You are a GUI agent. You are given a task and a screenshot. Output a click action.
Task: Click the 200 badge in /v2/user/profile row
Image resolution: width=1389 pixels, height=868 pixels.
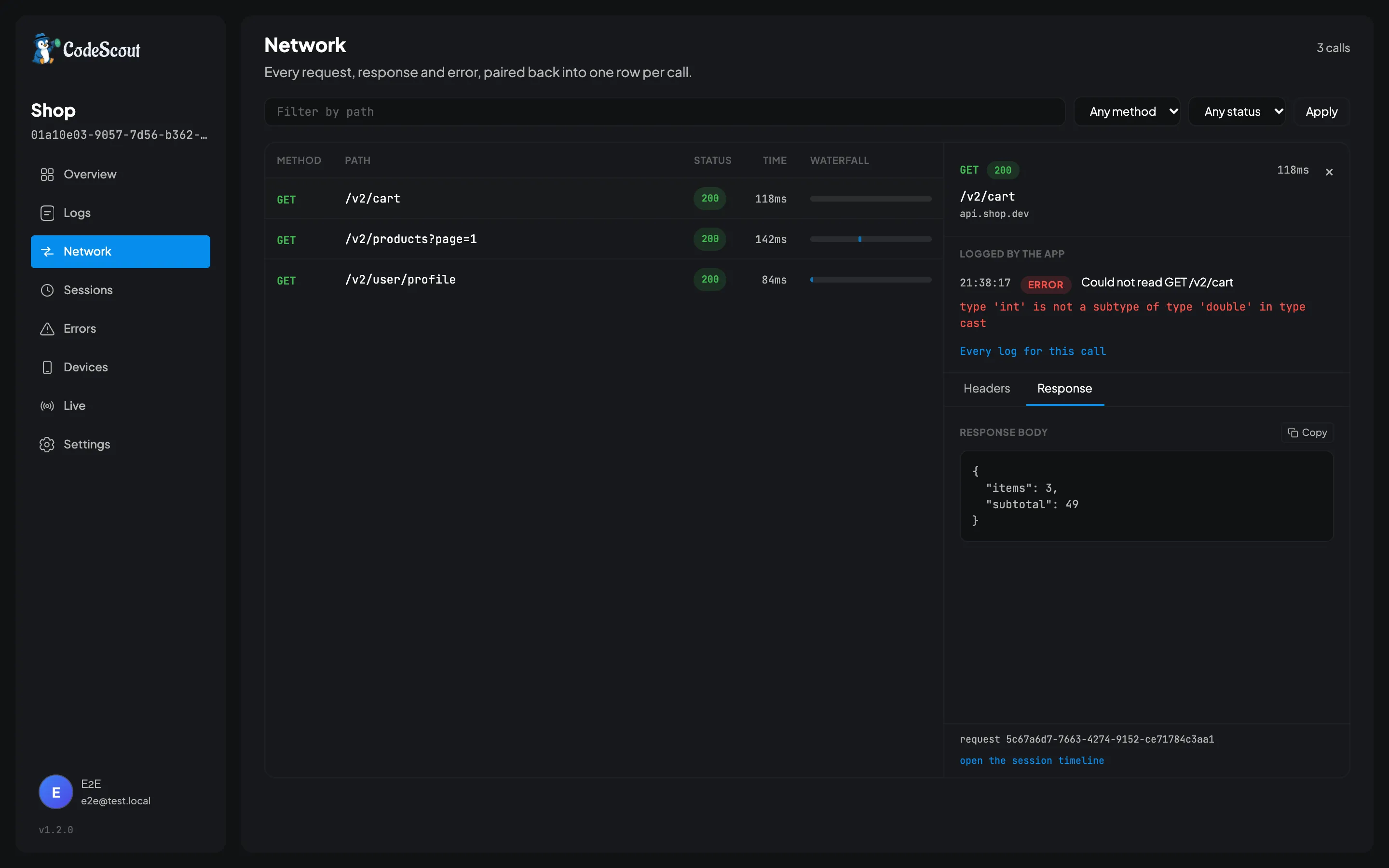(x=710, y=280)
